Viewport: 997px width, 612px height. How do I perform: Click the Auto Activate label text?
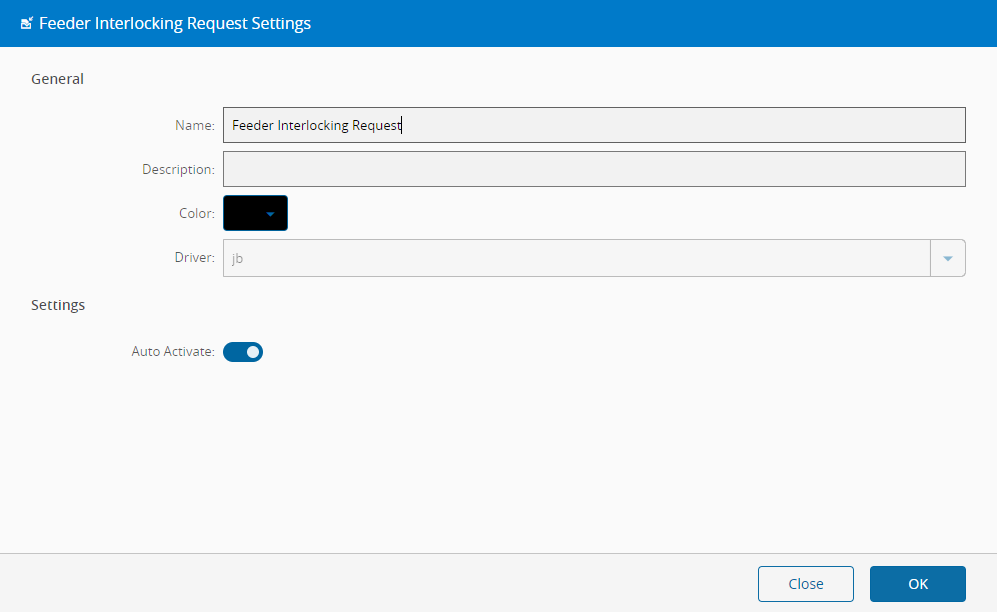click(x=172, y=352)
